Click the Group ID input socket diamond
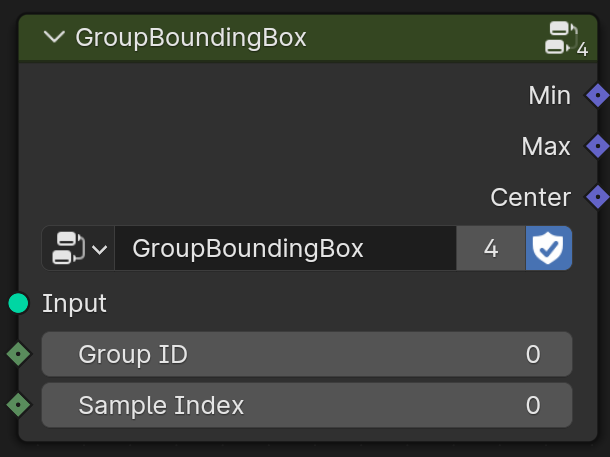The width and height of the screenshot is (610, 457). tap(18, 354)
